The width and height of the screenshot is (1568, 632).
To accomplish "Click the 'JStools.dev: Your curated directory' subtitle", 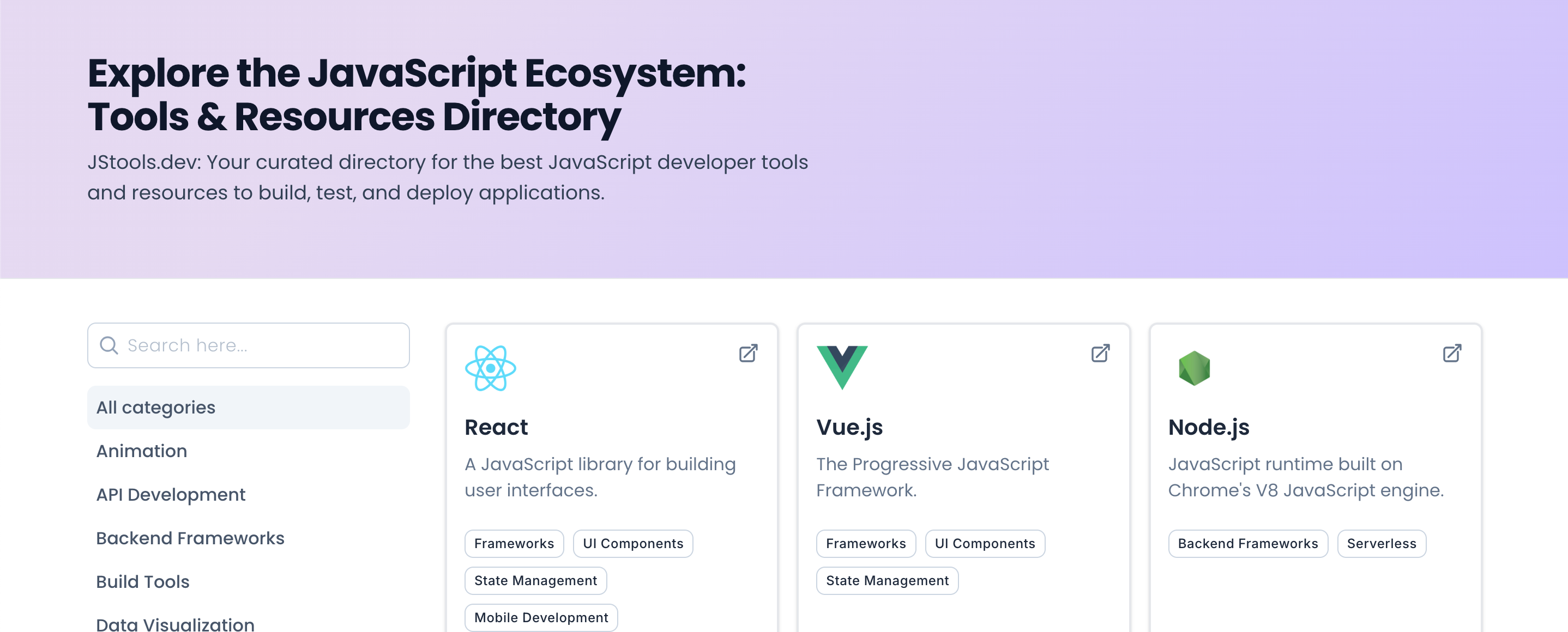I will [x=448, y=178].
